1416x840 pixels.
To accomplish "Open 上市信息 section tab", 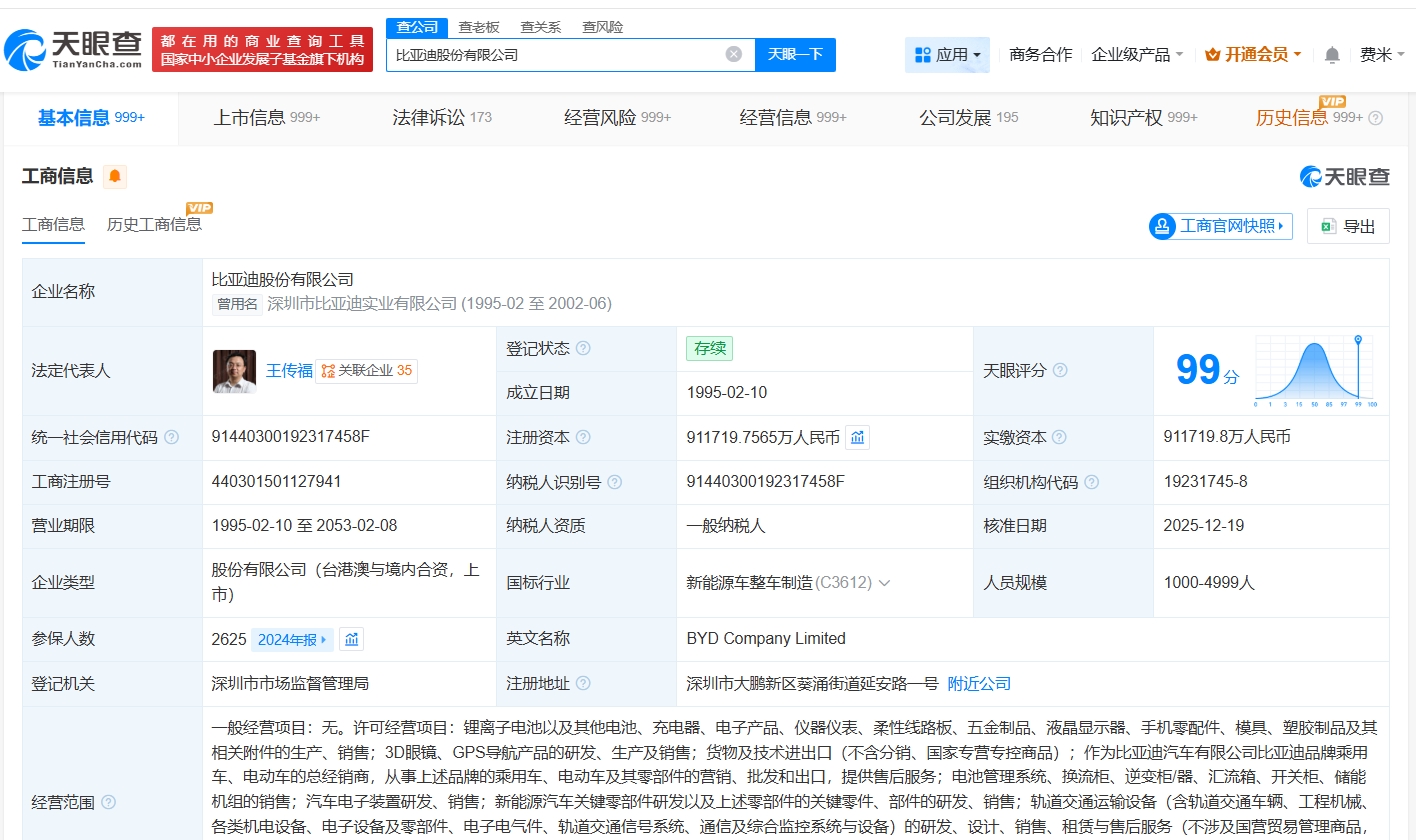I will (266, 118).
